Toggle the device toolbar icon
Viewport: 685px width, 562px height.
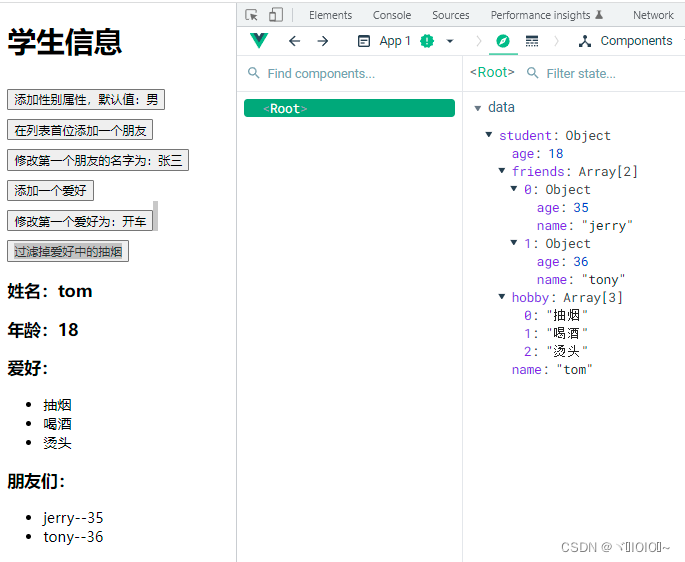coord(276,15)
